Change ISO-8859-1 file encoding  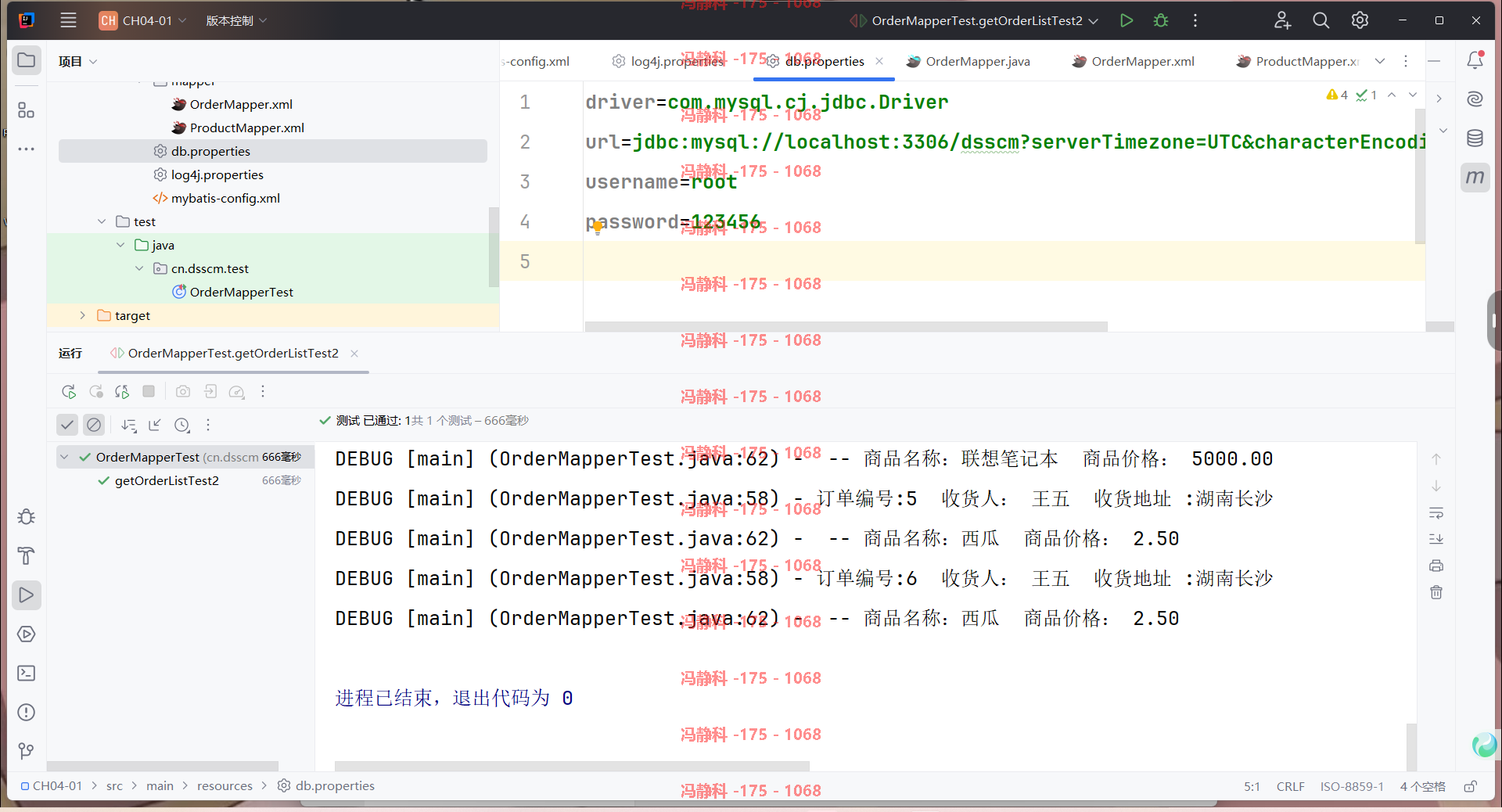click(x=1353, y=786)
